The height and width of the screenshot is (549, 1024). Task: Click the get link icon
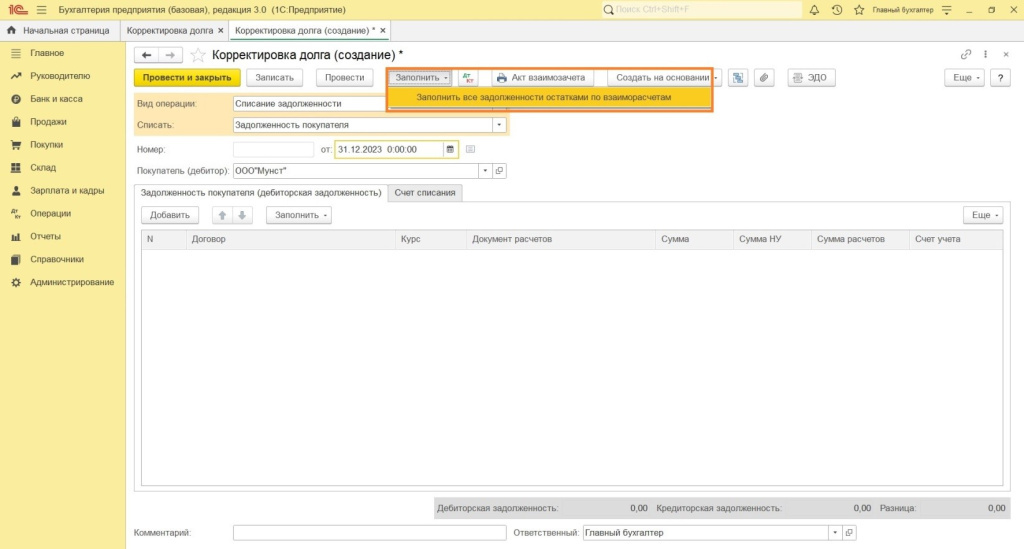click(x=965, y=55)
